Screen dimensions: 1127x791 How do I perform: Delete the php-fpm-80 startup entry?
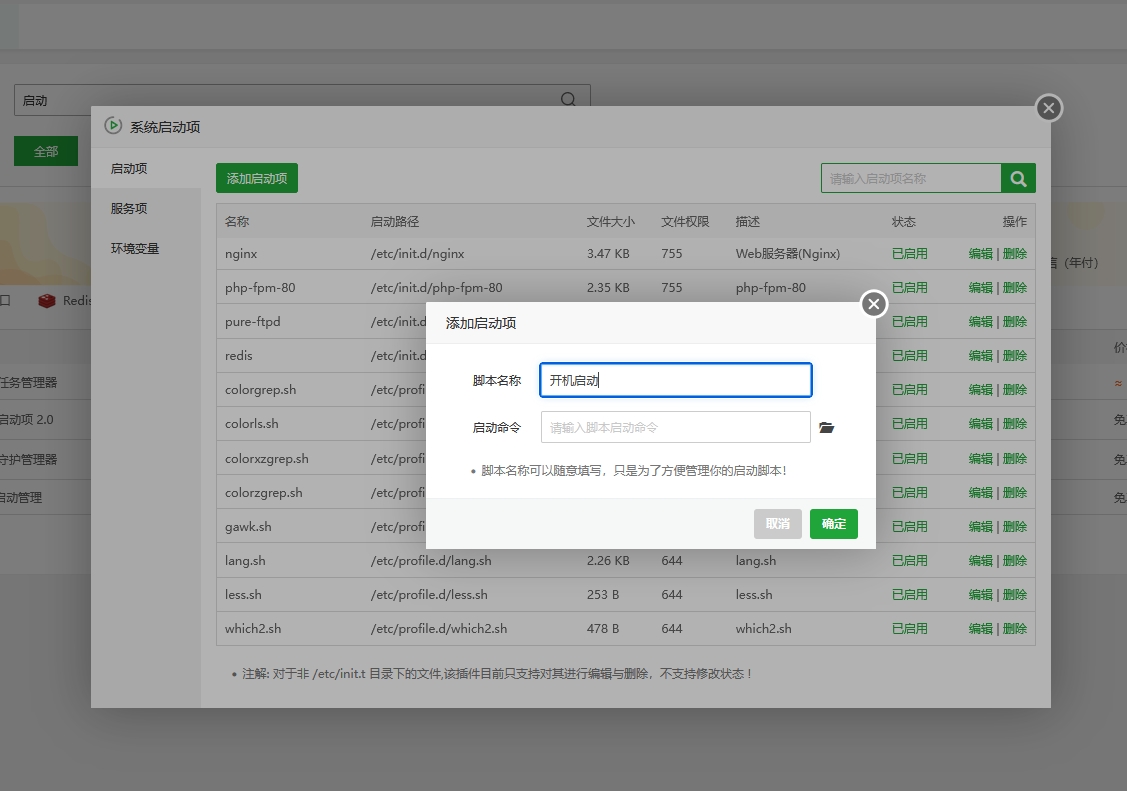(x=1015, y=288)
